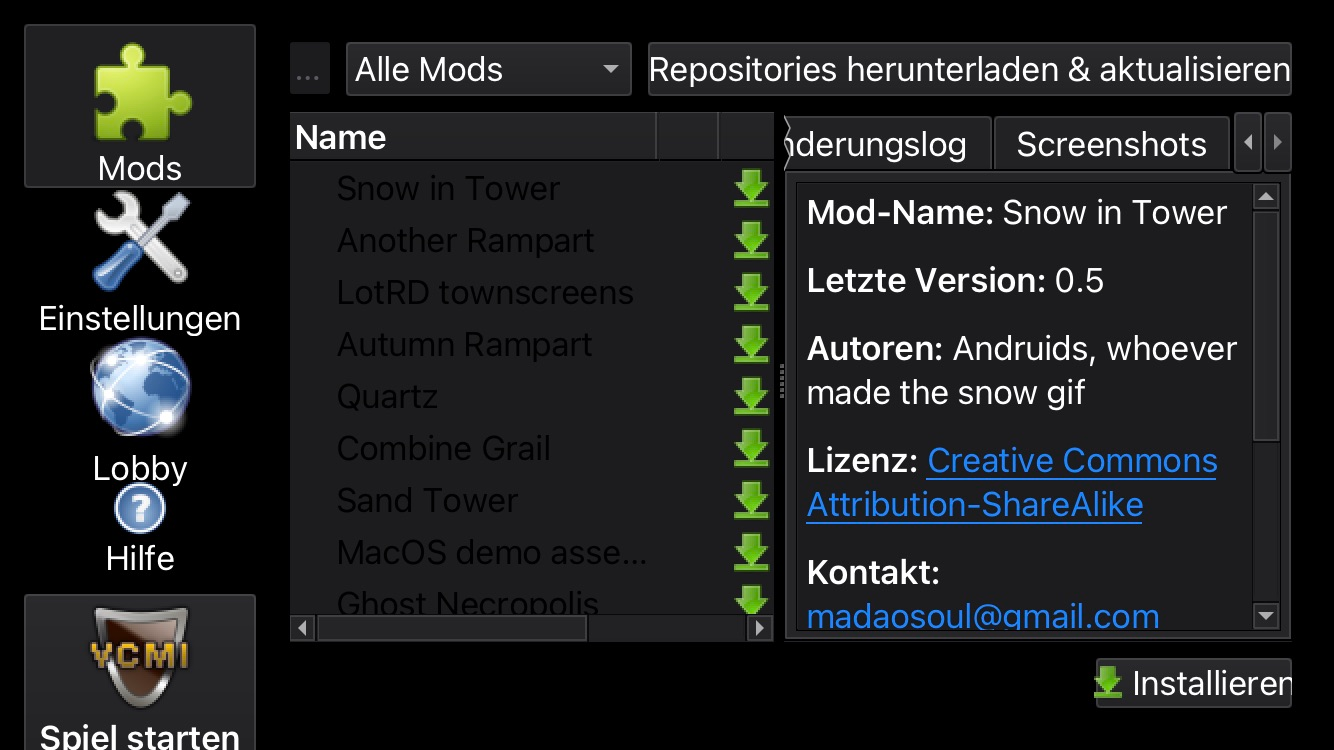Click the left tab scroll arrow
Screen dimensions: 1334x750
pyautogui.click(x=1247, y=142)
